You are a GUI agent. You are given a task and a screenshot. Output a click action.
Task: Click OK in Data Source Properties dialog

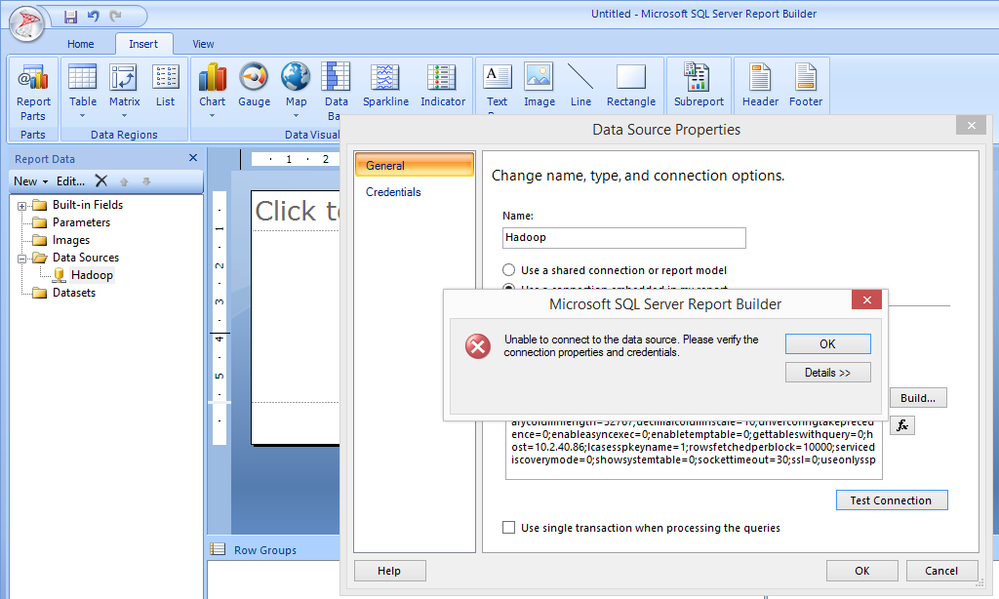pos(862,571)
